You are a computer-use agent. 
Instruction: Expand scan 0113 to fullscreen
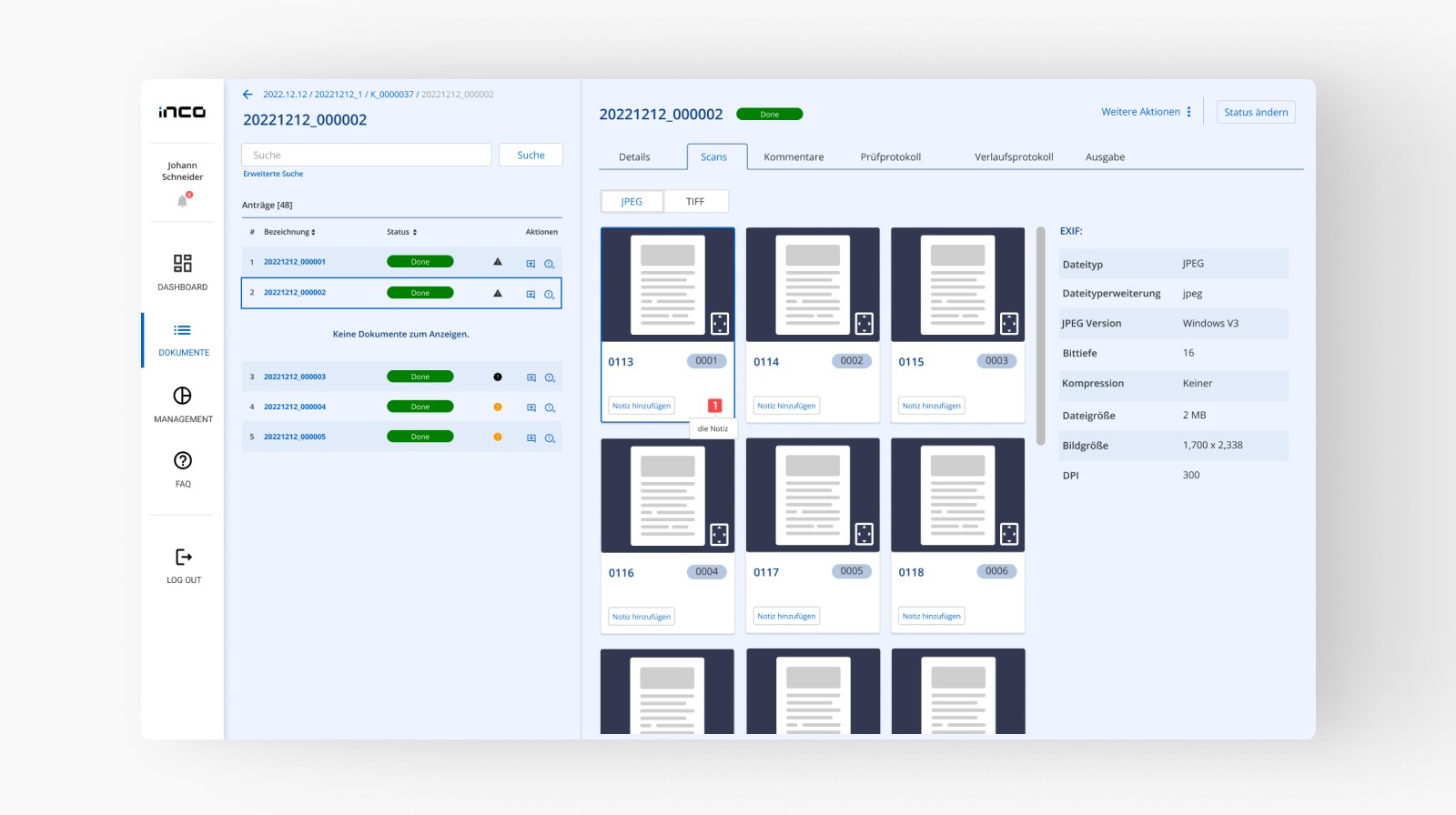coord(720,323)
